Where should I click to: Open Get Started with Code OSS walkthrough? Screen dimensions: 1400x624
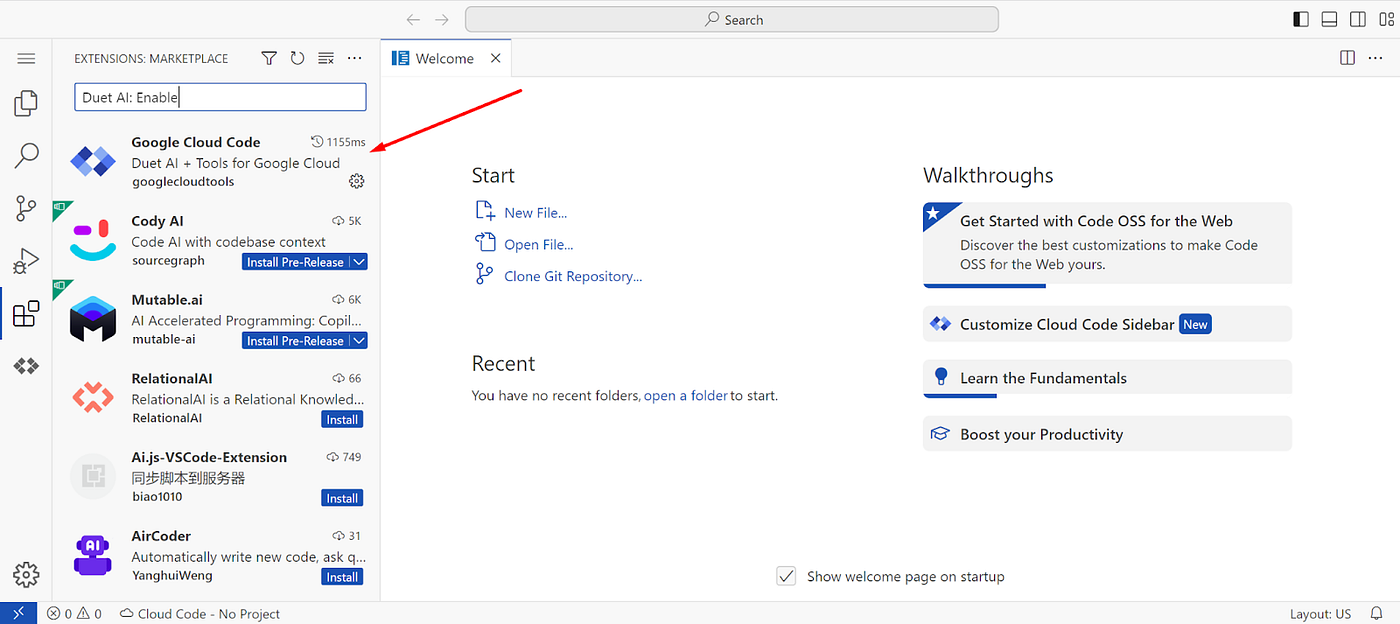pos(1107,243)
